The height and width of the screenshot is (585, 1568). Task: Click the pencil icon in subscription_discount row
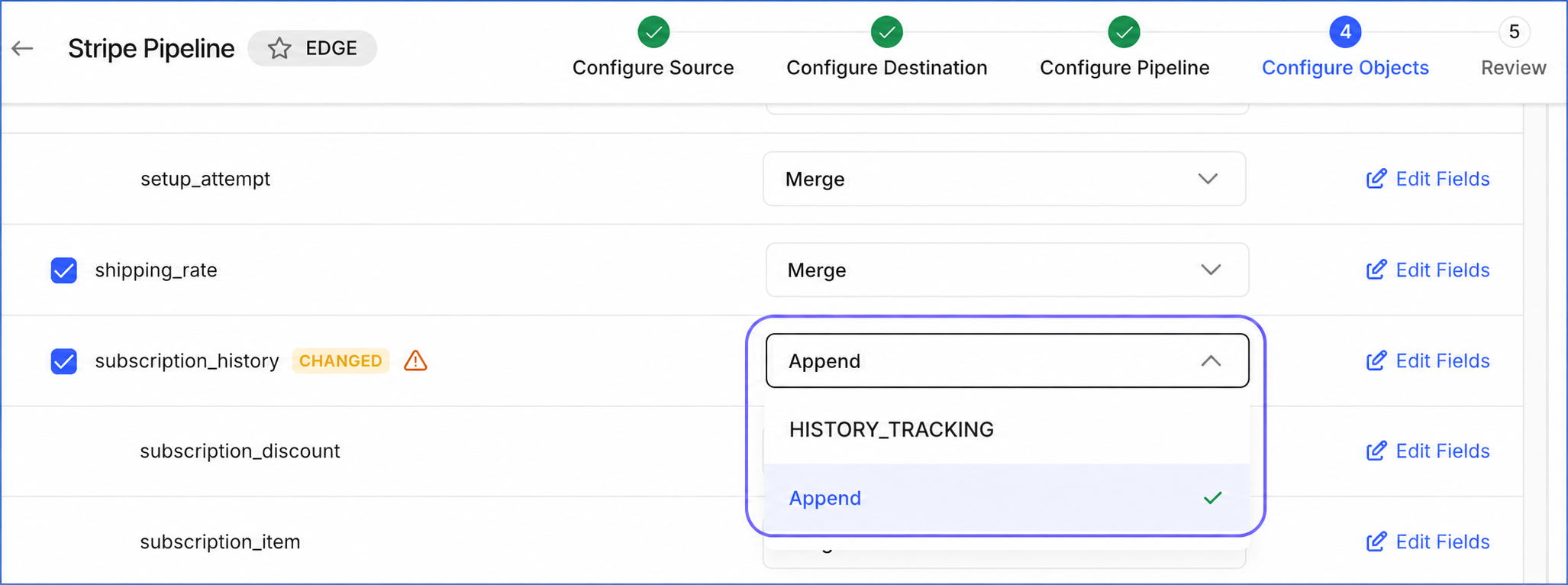coord(1376,451)
